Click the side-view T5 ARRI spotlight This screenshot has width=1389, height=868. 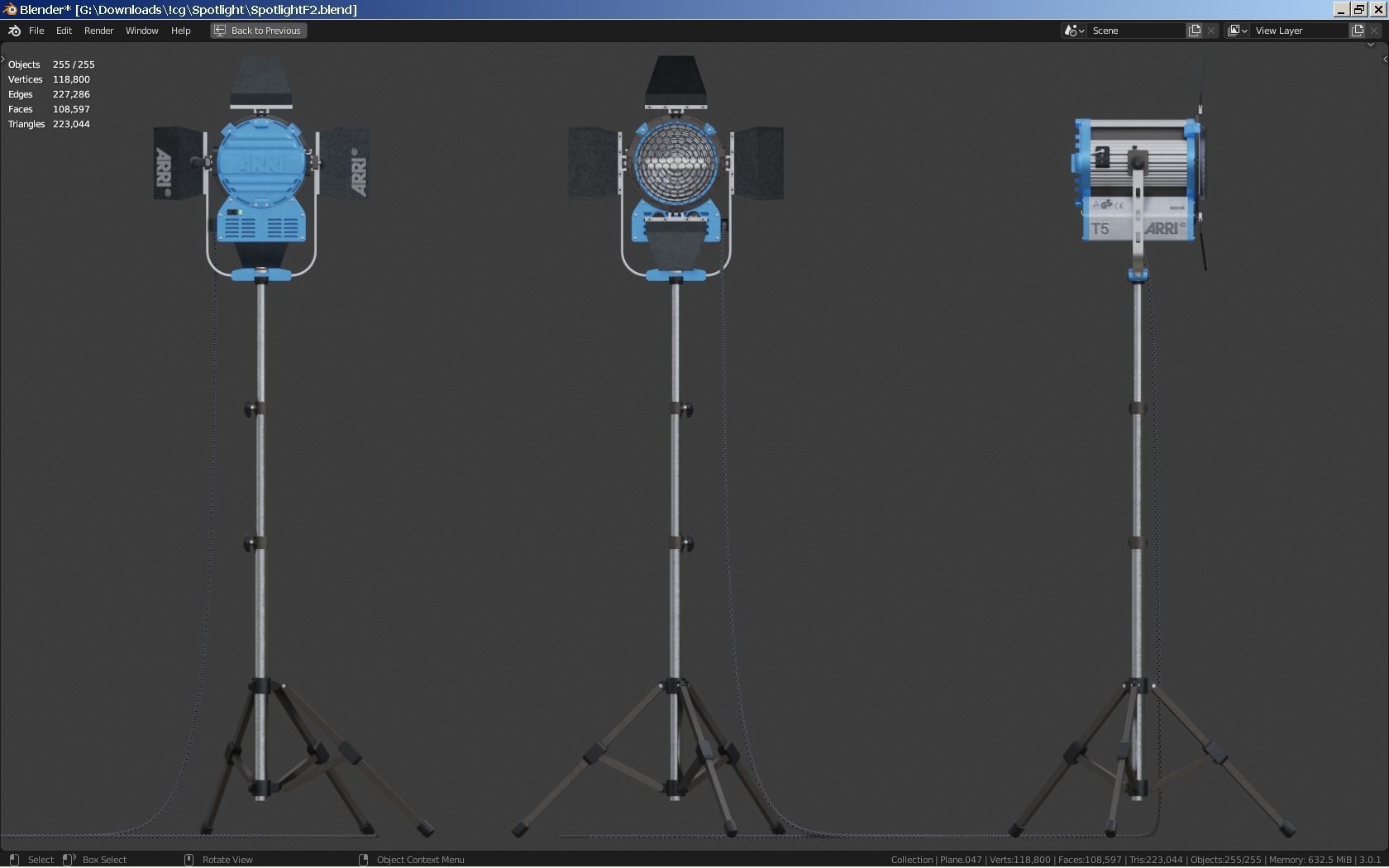(1139, 180)
